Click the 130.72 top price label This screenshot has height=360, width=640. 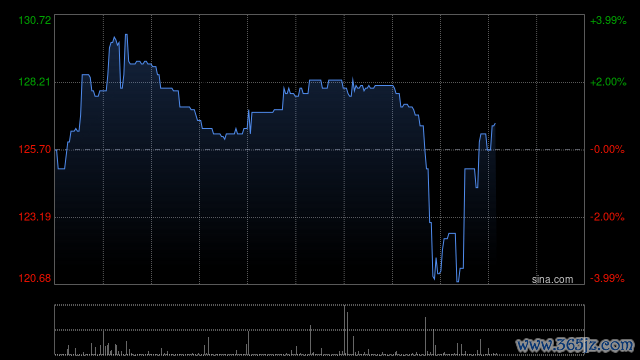point(35,20)
